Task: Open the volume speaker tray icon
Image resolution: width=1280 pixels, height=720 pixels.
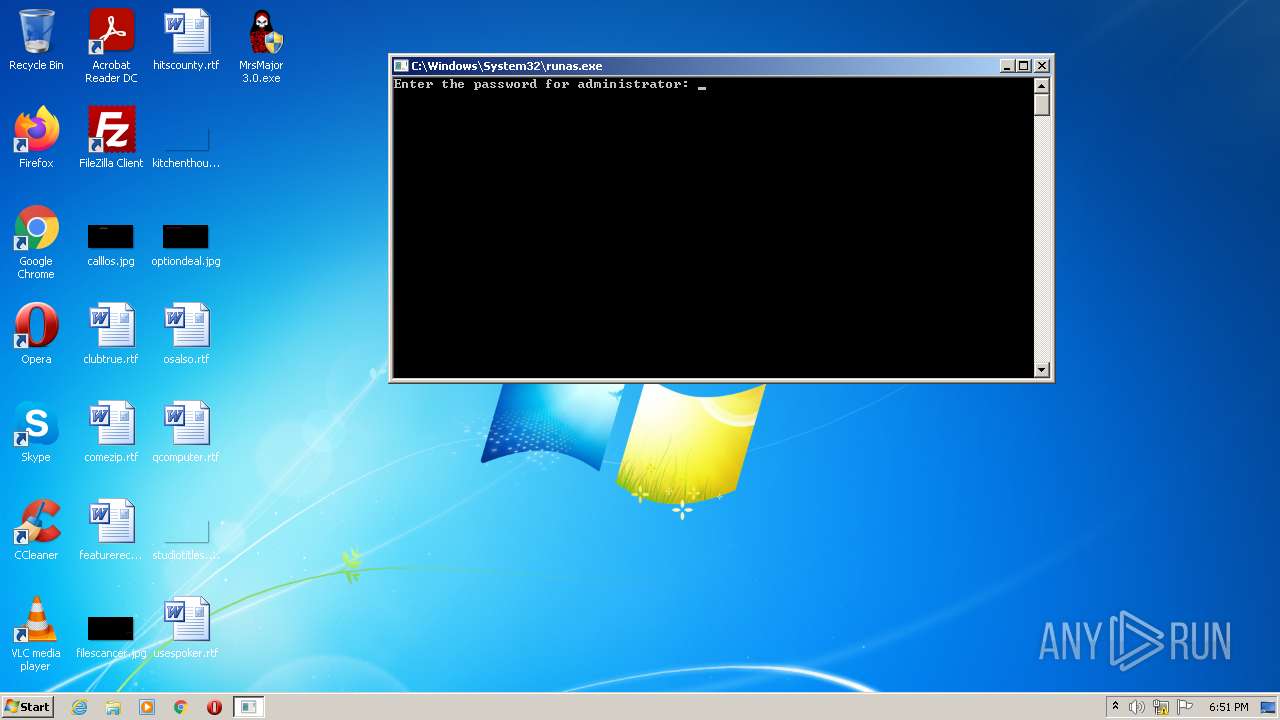Action: pos(1137,707)
